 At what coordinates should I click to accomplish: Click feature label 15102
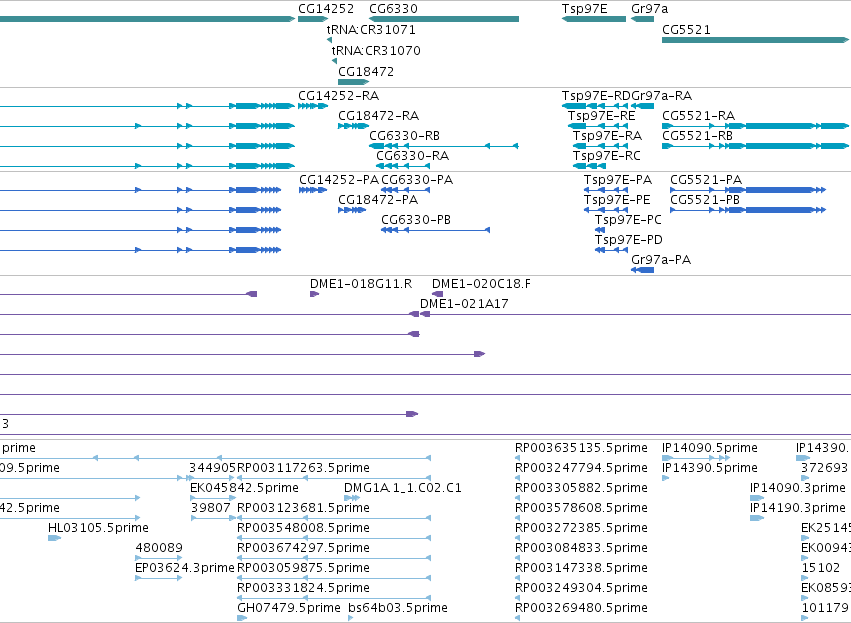tap(821, 568)
